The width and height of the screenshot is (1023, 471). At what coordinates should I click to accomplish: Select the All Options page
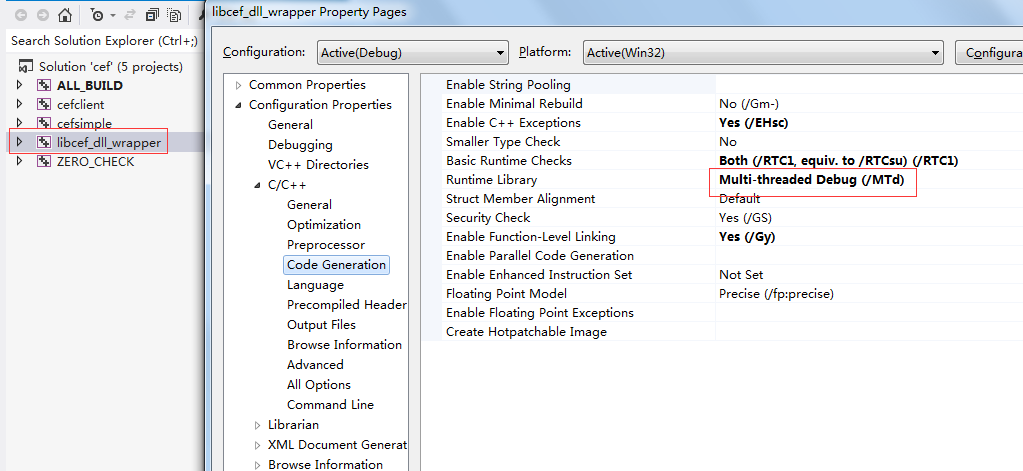click(318, 385)
